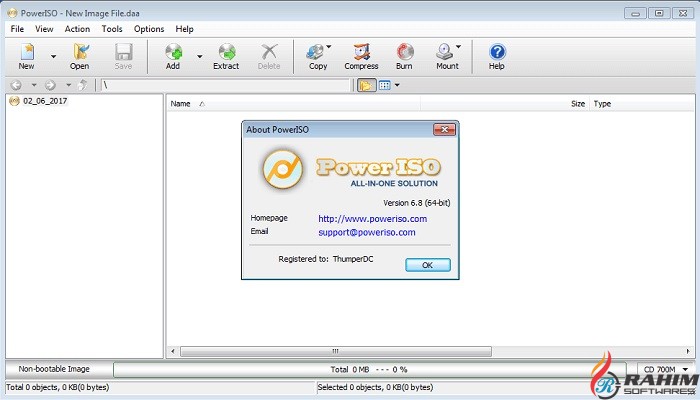This screenshot has width=700, height=400.
Task: Open the File menu
Action: (x=17, y=29)
